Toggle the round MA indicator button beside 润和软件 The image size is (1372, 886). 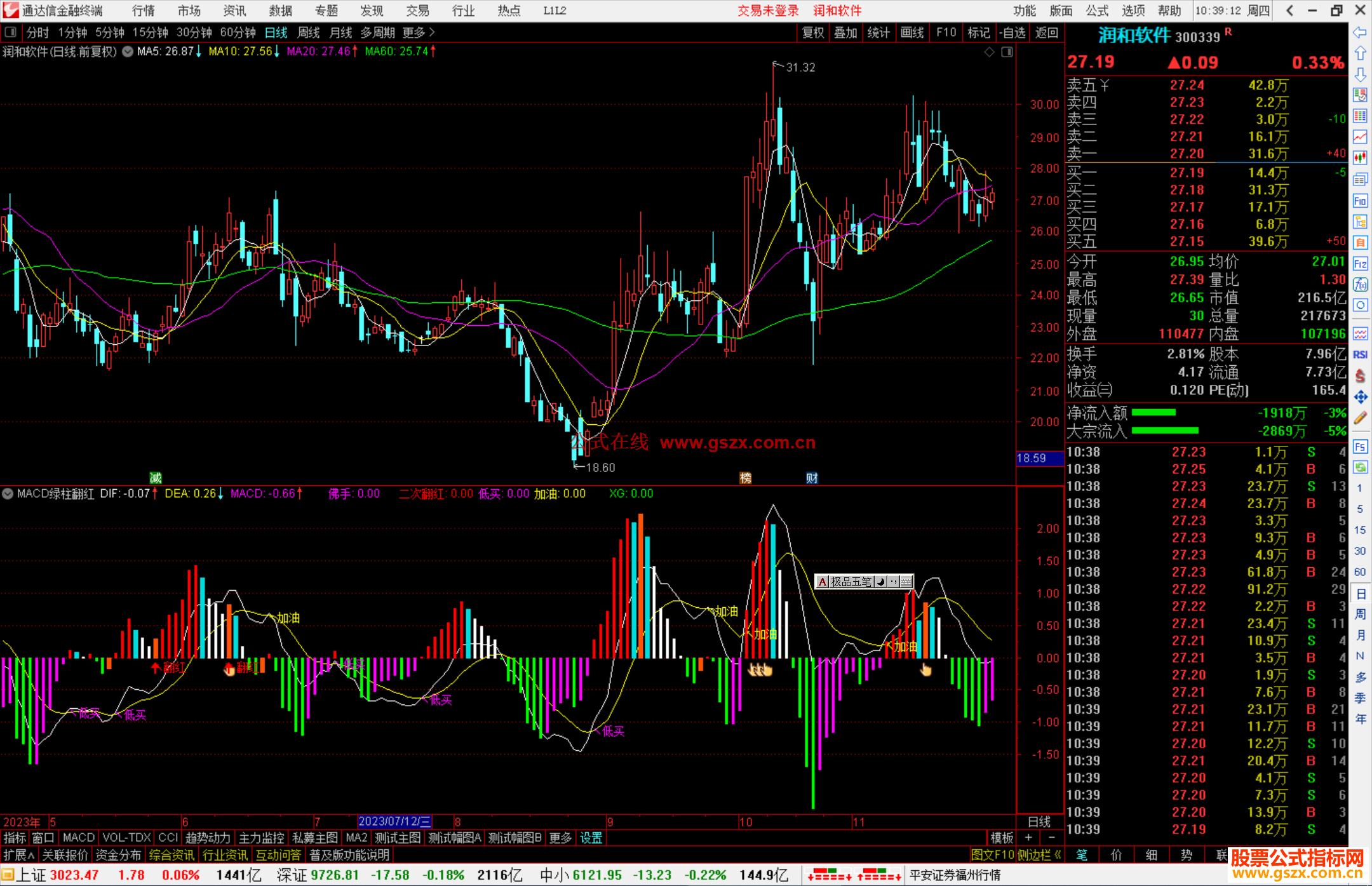click(x=128, y=51)
